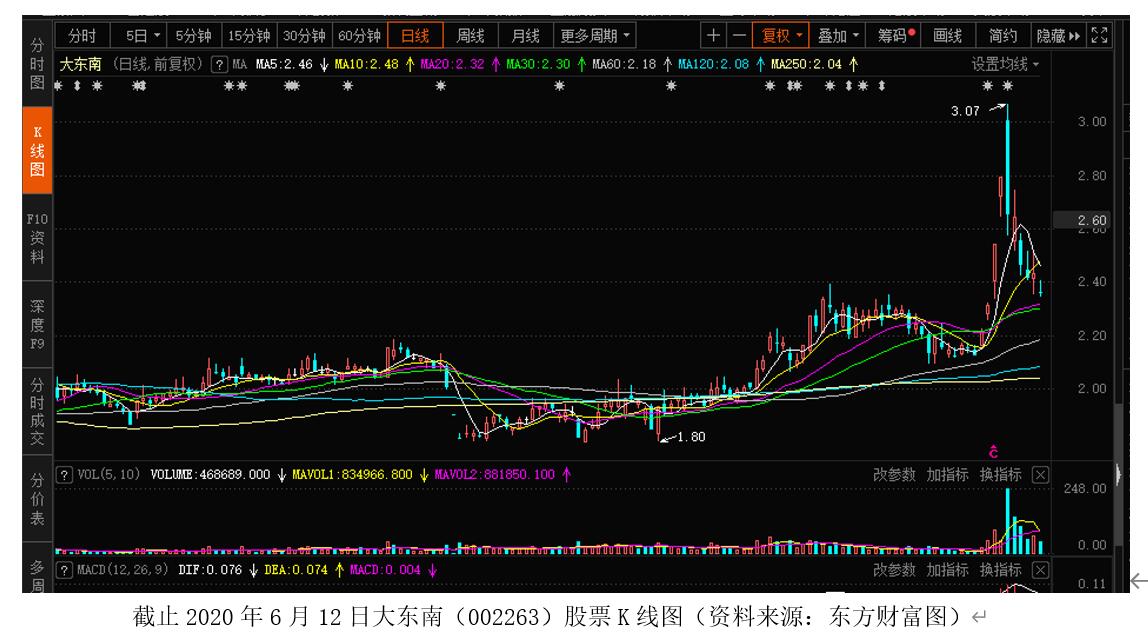Close the MACD indicator panel
Image resolution: width=1148 pixels, height=637 pixels.
[x=1040, y=570]
